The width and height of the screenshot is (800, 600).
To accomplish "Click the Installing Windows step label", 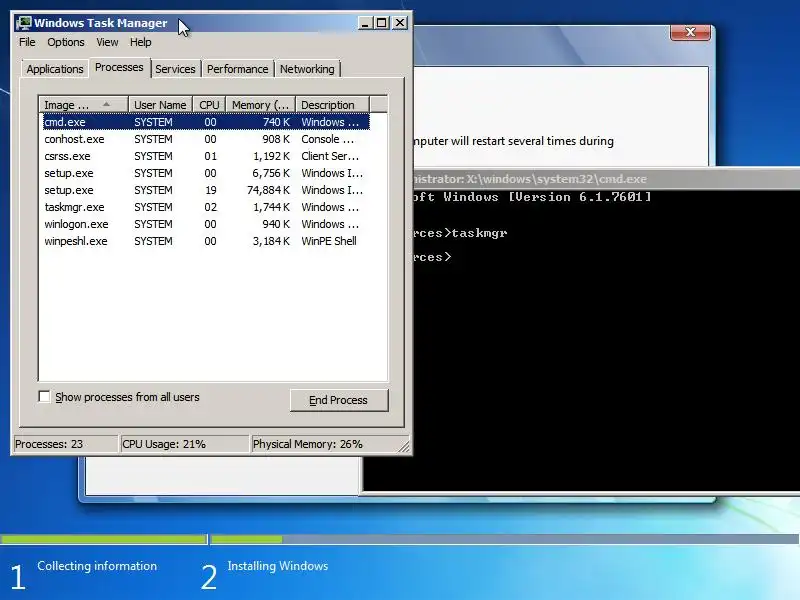I will (278, 566).
